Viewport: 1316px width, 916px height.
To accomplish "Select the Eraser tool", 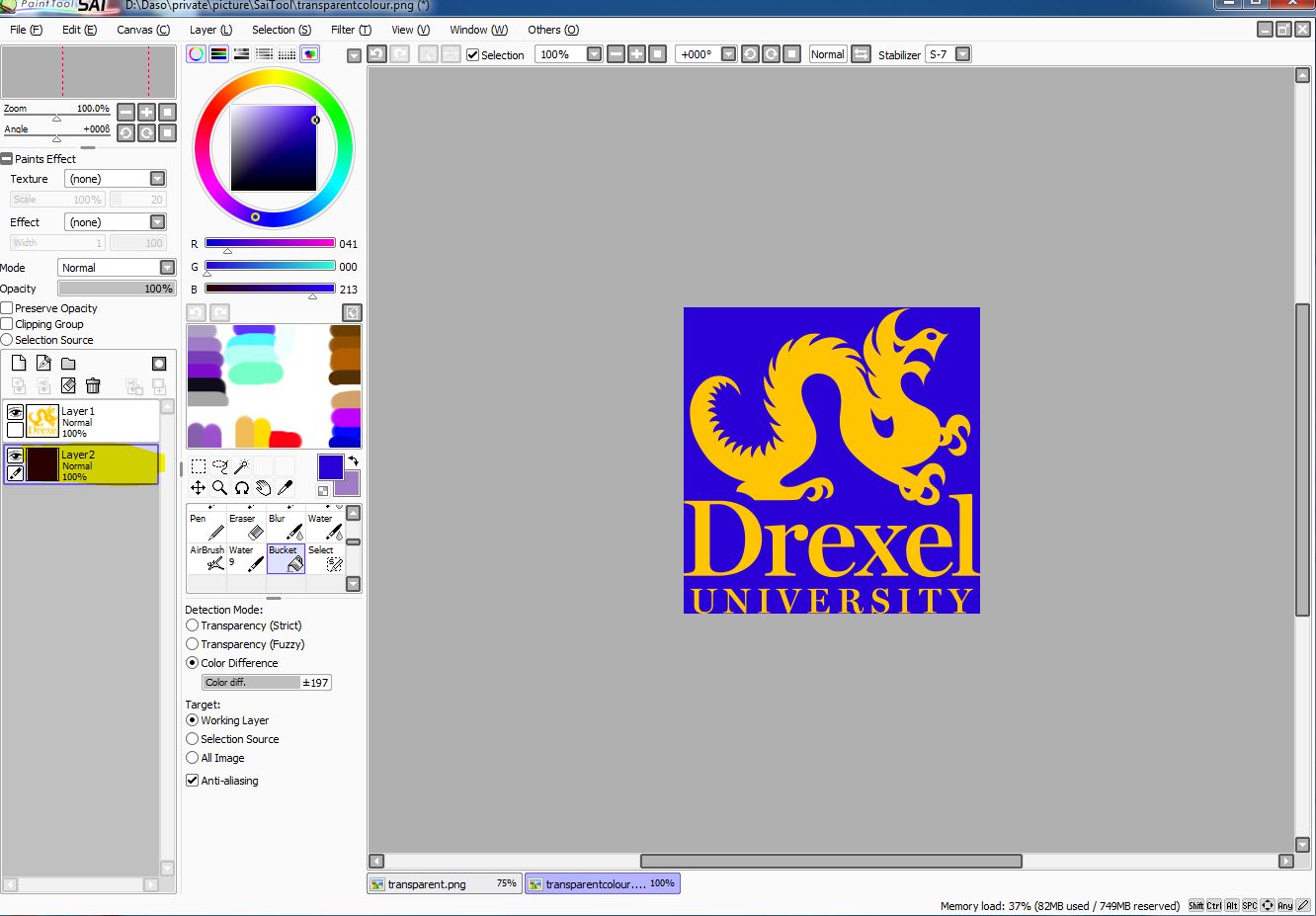I will point(246,527).
